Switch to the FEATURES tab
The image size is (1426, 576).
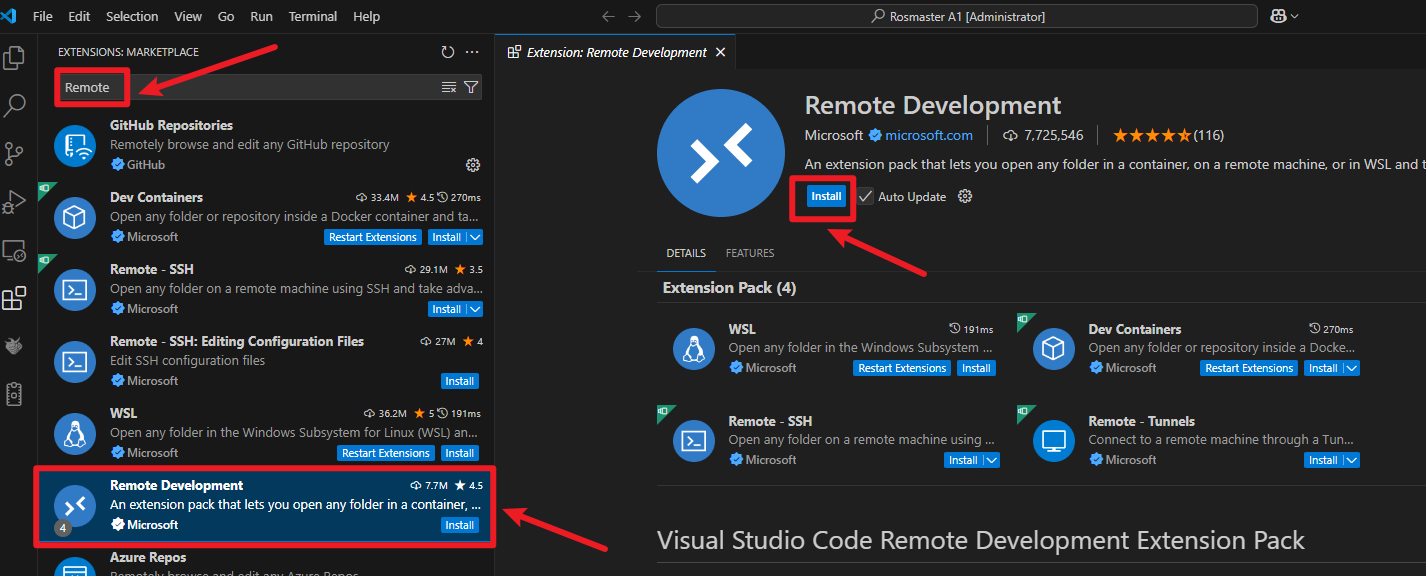(x=750, y=253)
